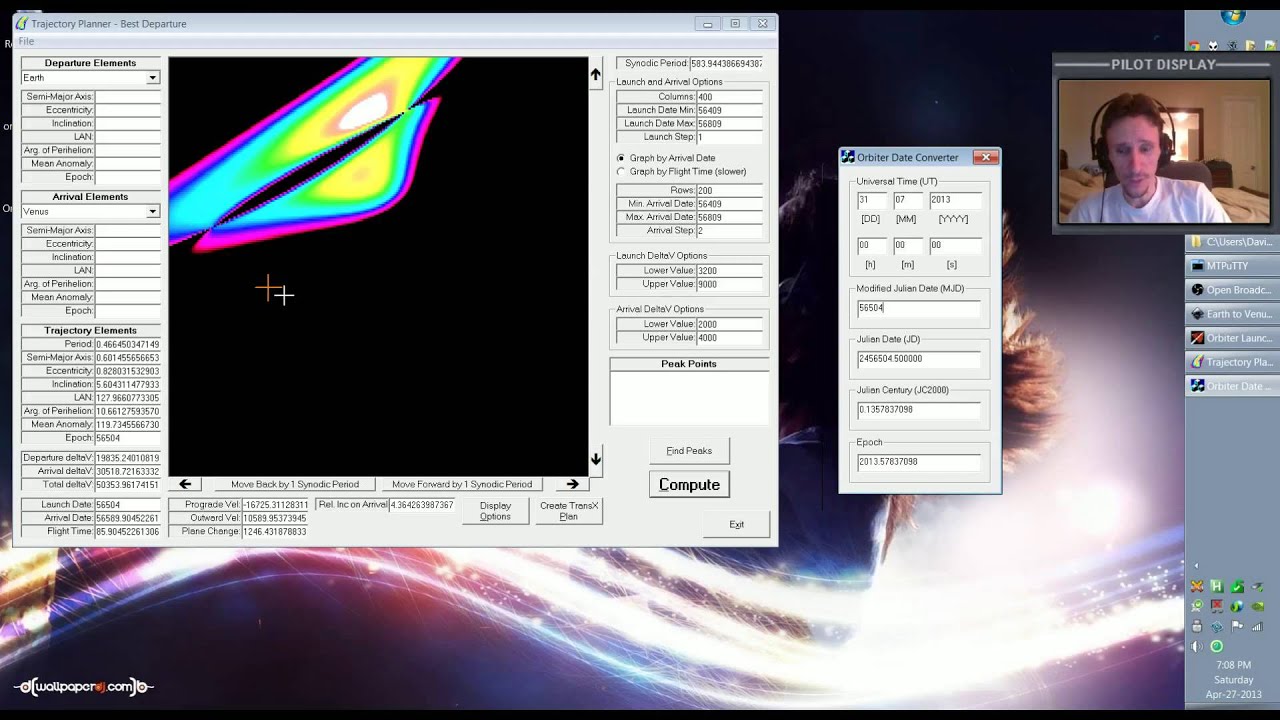Click the Peak Points list box
The width and height of the screenshot is (1280, 720).
pyautogui.click(x=689, y=398)
